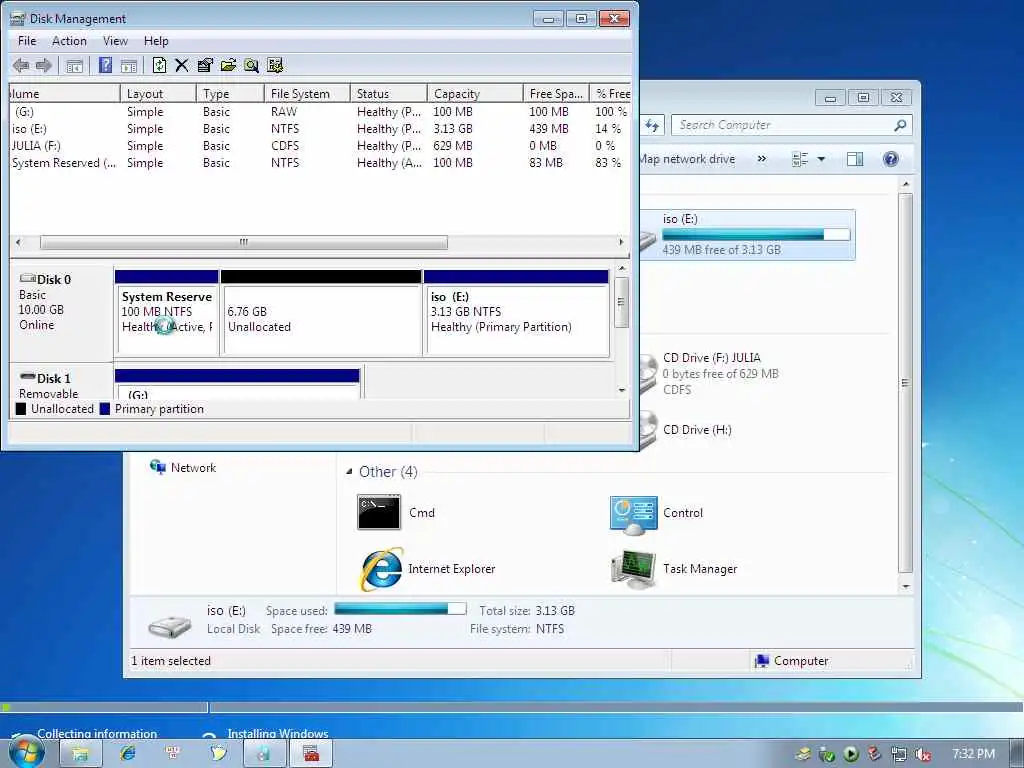Select the (G:) row in the volume list

point(320,112)
